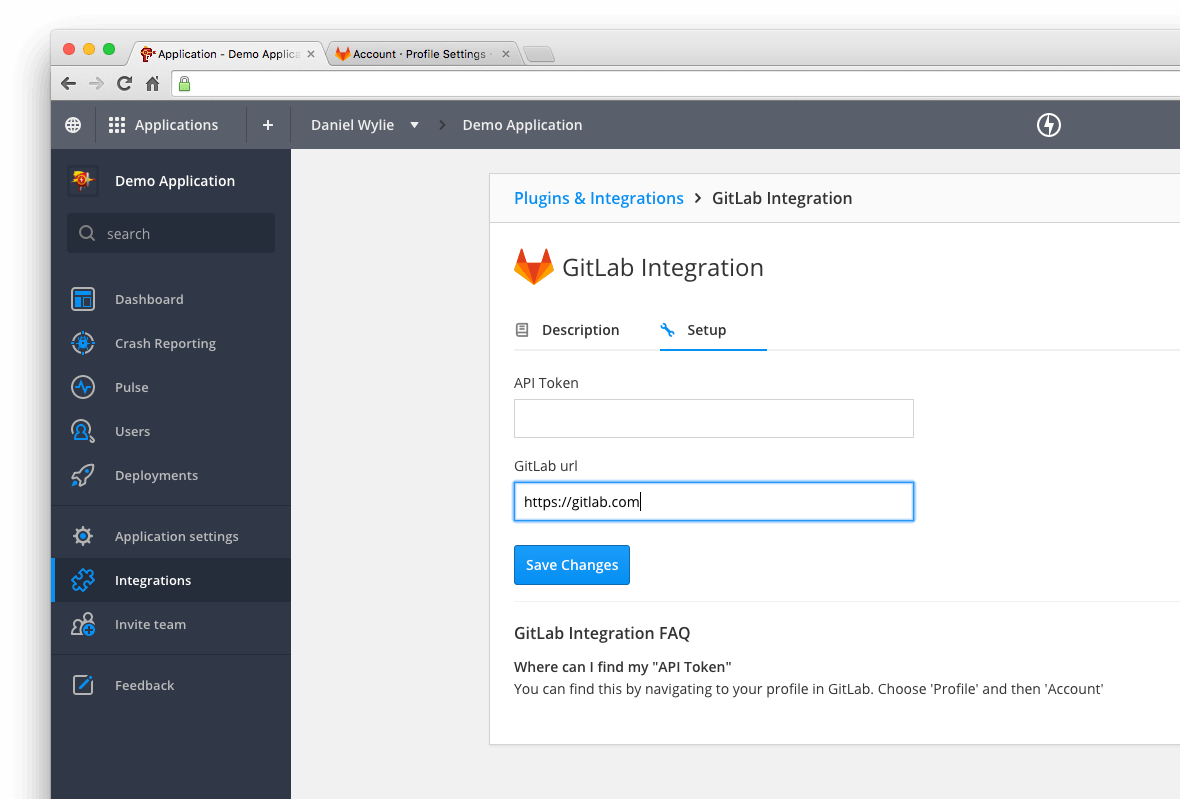
Task: Click the Users sidebar icon
Action: 82,431
